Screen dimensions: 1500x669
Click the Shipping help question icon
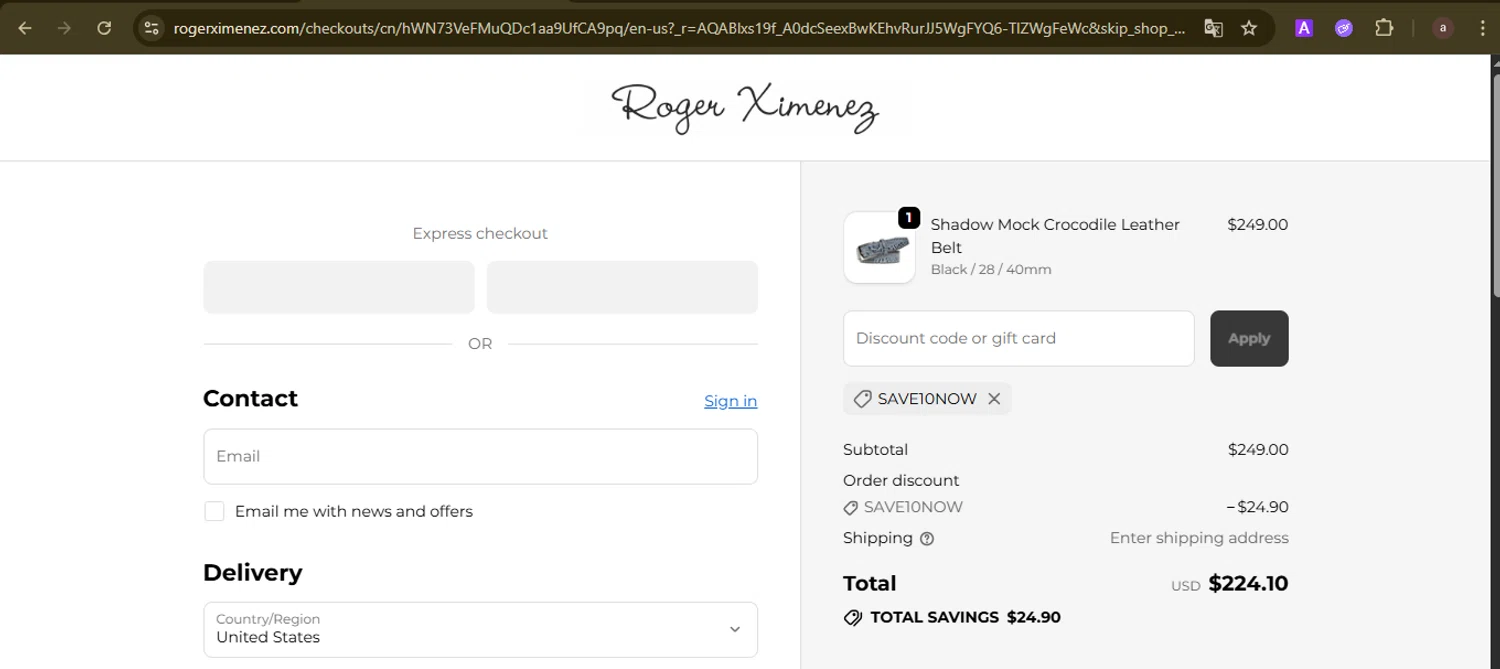[927, 539]
